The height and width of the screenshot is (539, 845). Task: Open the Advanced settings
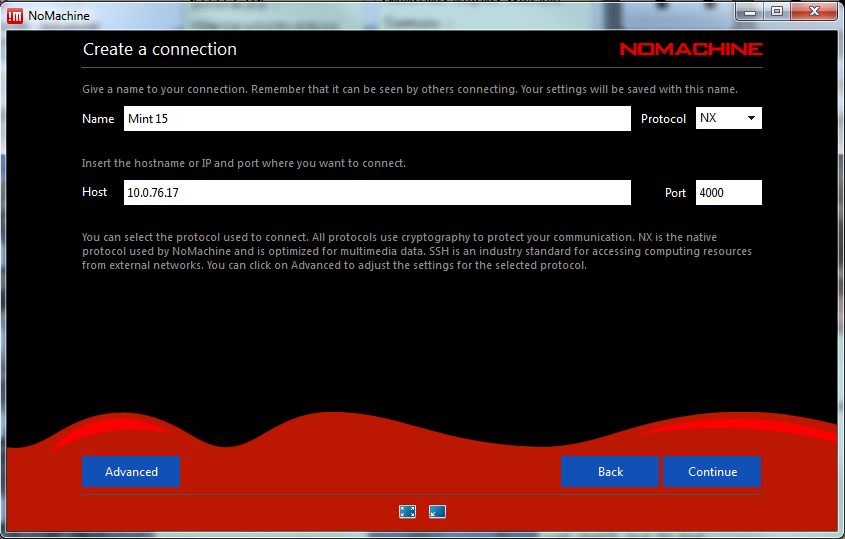[131, 472]
